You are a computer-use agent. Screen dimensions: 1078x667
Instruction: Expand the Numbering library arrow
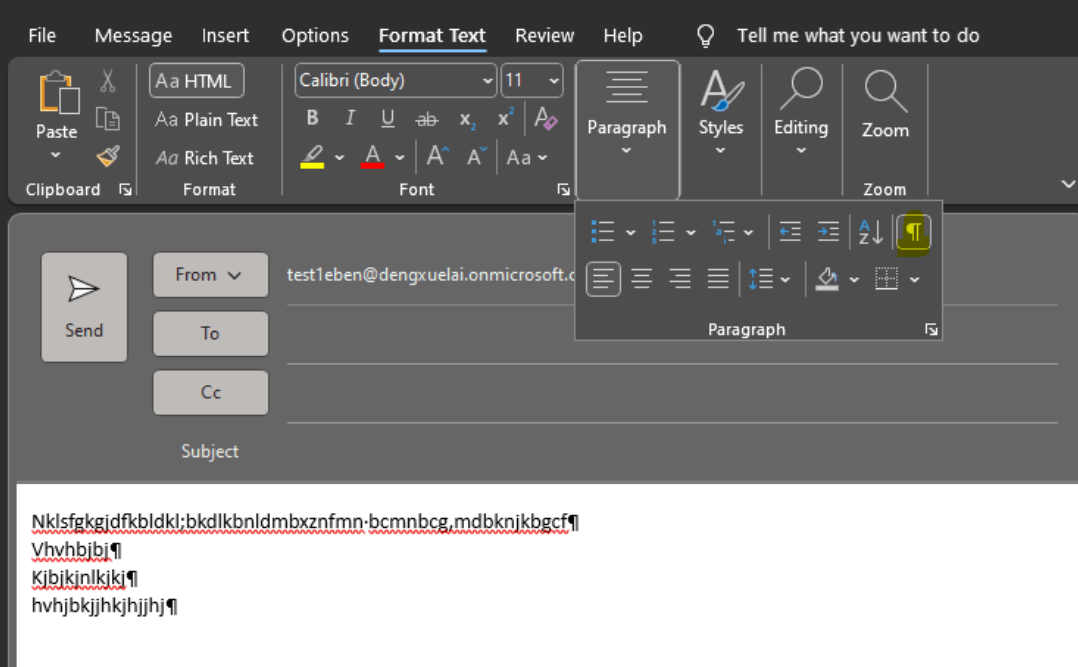point(691,232)
